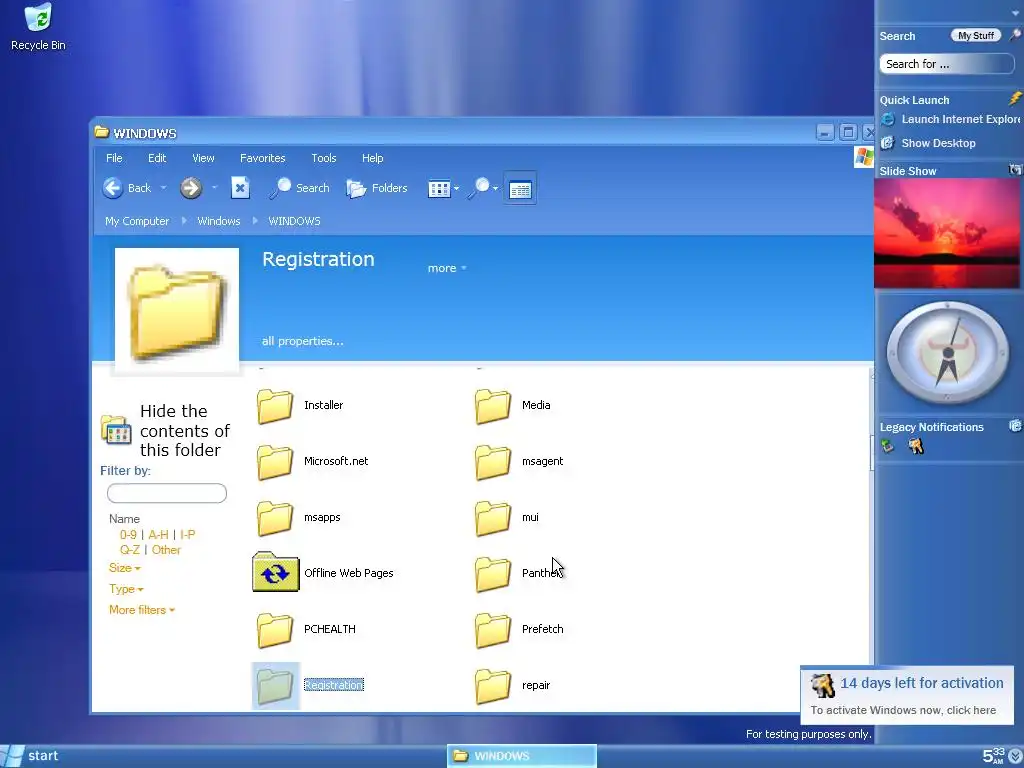Expand the Views dropdown arrow
Viewport: 1024px width, 768px height.
tap(456, 189)
